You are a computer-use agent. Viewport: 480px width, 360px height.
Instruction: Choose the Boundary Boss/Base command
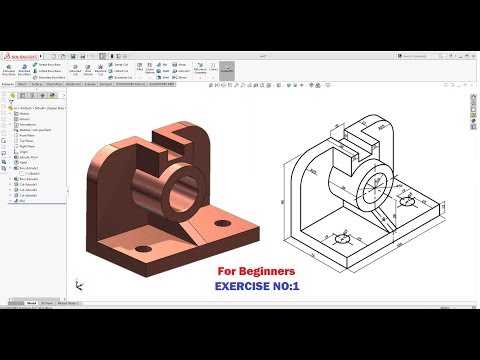(49, 77)
